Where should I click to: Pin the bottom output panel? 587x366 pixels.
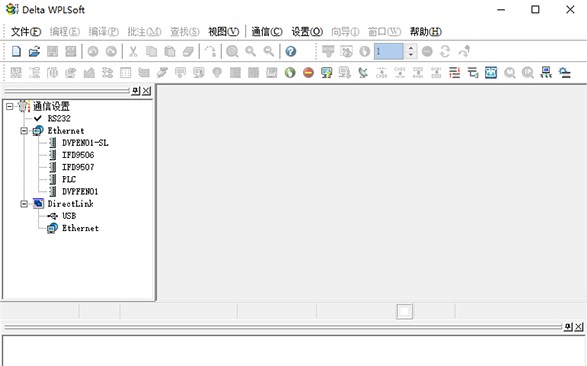coord(568,327)
